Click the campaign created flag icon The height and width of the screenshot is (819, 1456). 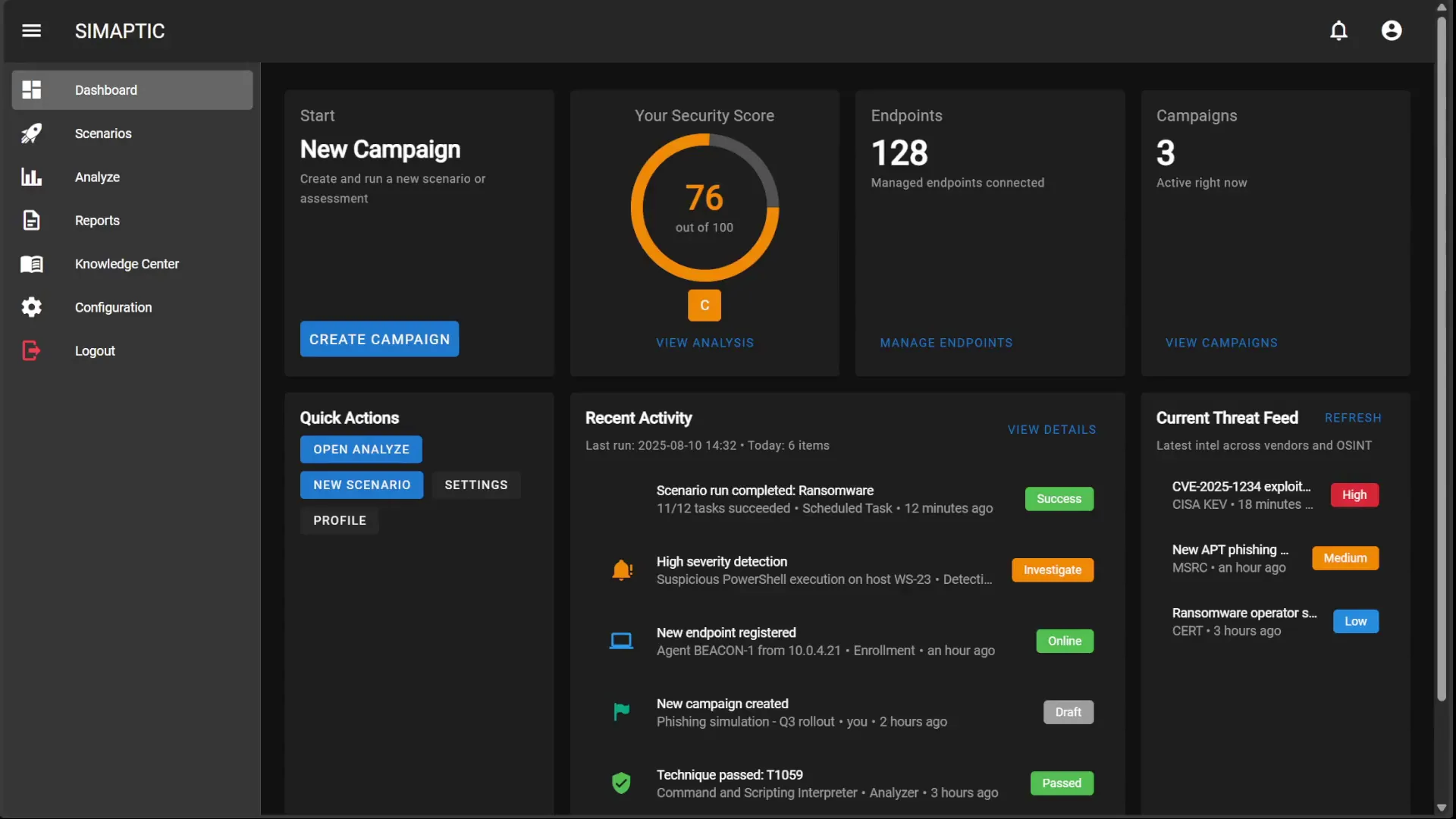coord(621,712)
